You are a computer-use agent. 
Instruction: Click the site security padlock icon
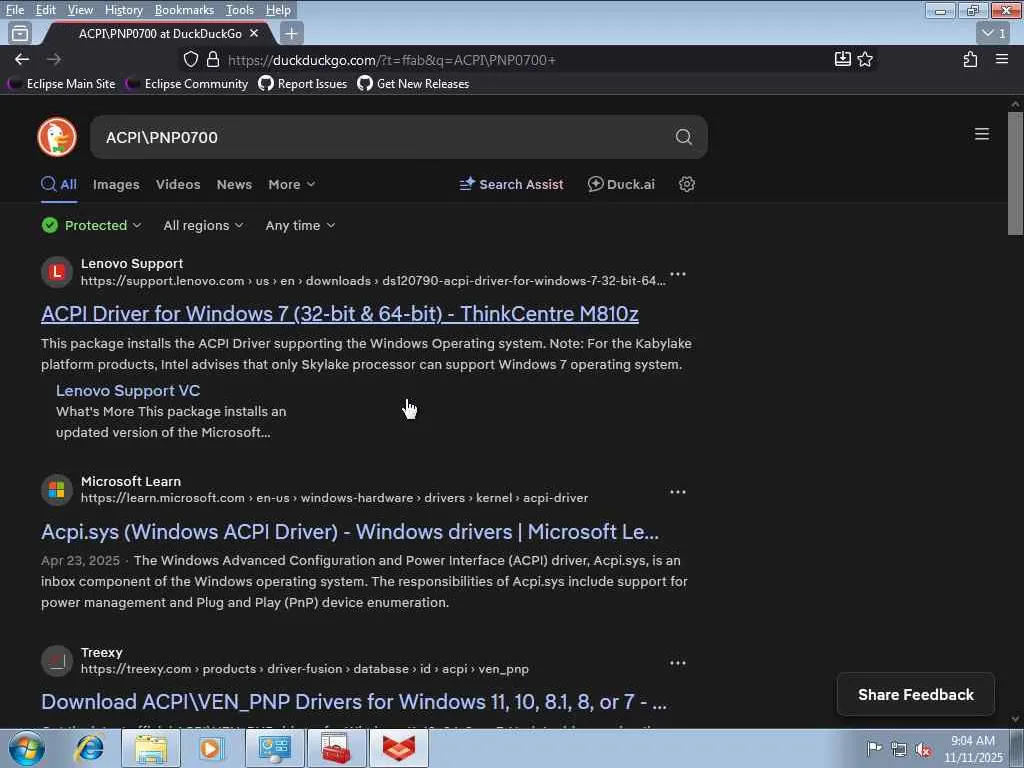click(x=213, y=59)
